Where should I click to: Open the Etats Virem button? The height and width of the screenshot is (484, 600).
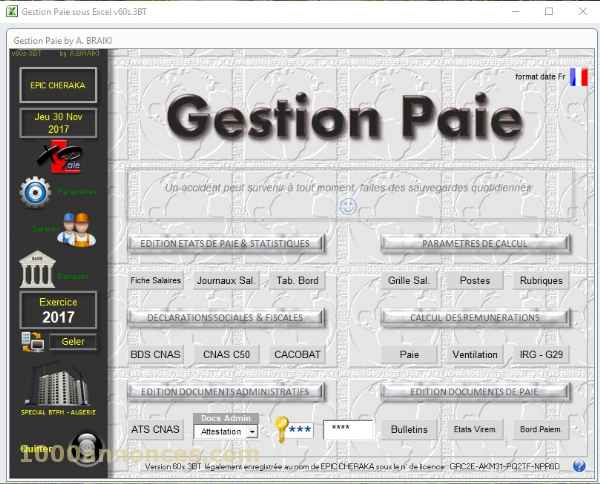tap(475, 430)
